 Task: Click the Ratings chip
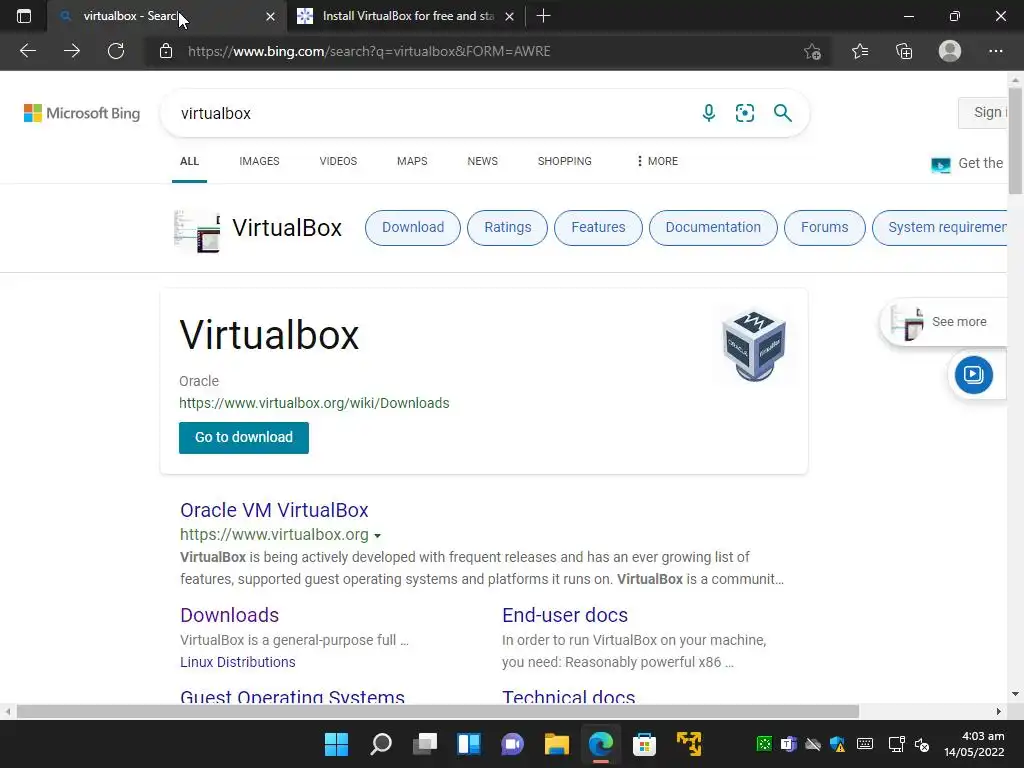pos(507,227)
